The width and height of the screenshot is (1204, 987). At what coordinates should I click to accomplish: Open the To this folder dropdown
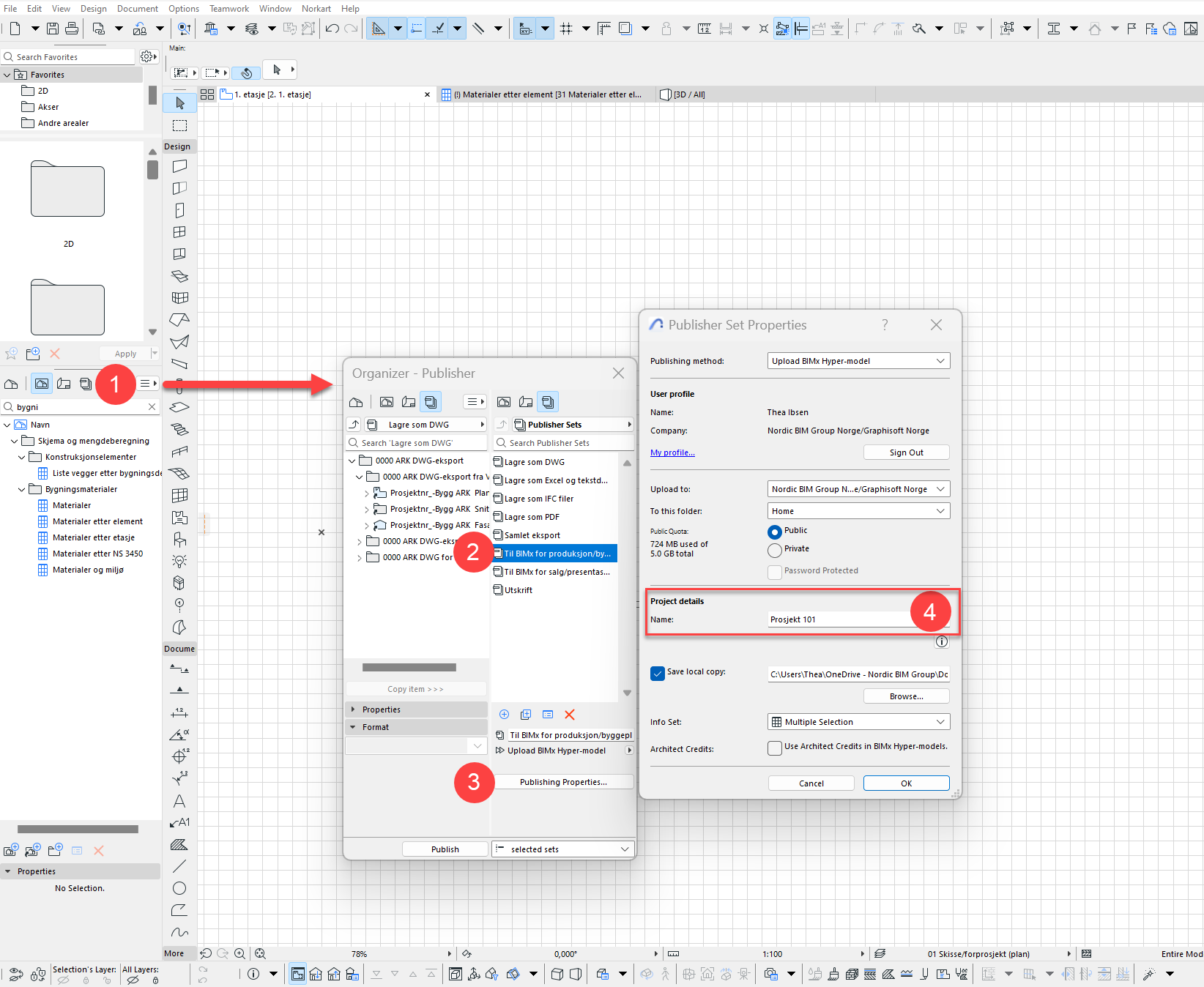[x=858, y=511]
